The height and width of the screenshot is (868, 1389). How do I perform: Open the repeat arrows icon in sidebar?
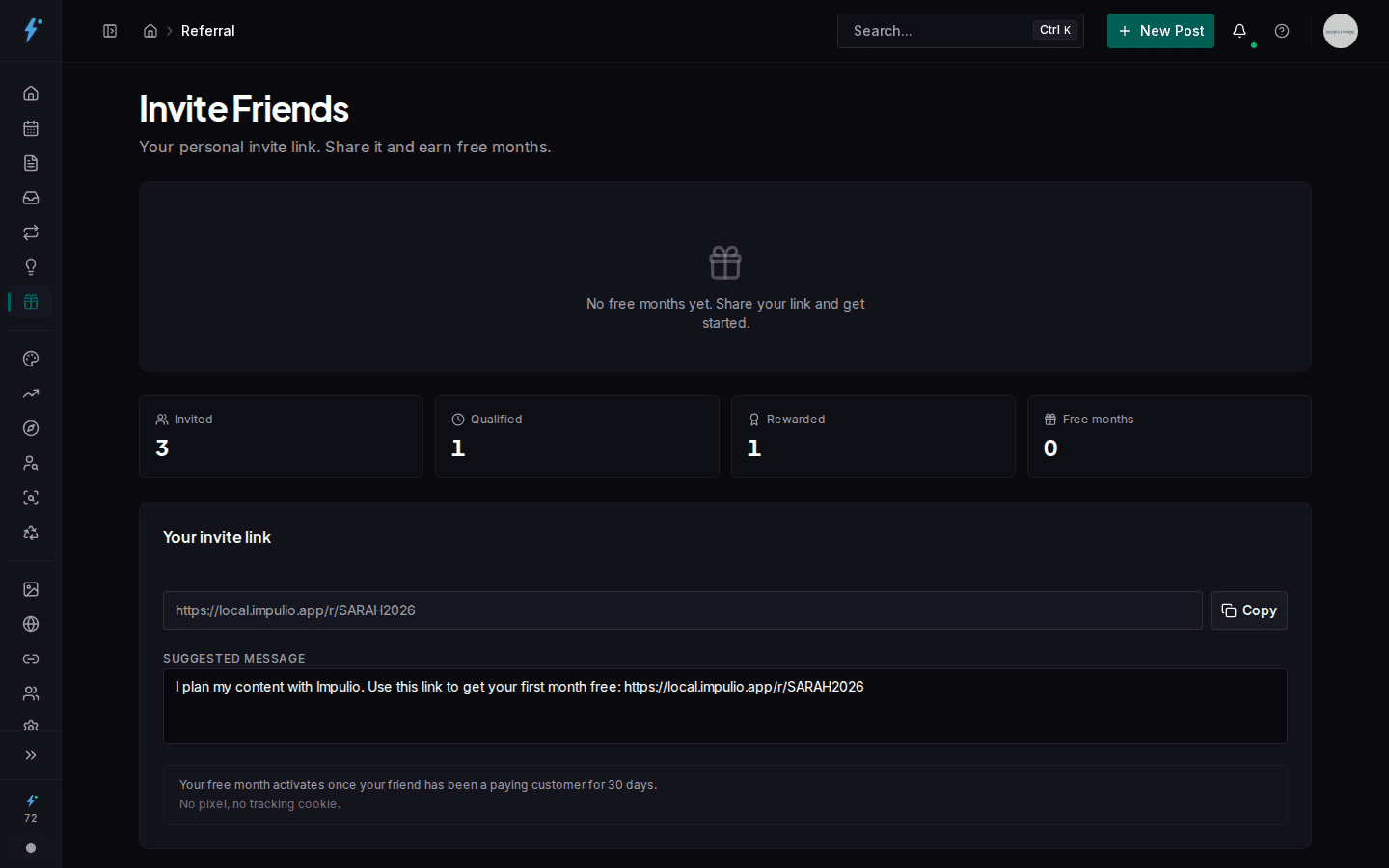tap(31, 232)
